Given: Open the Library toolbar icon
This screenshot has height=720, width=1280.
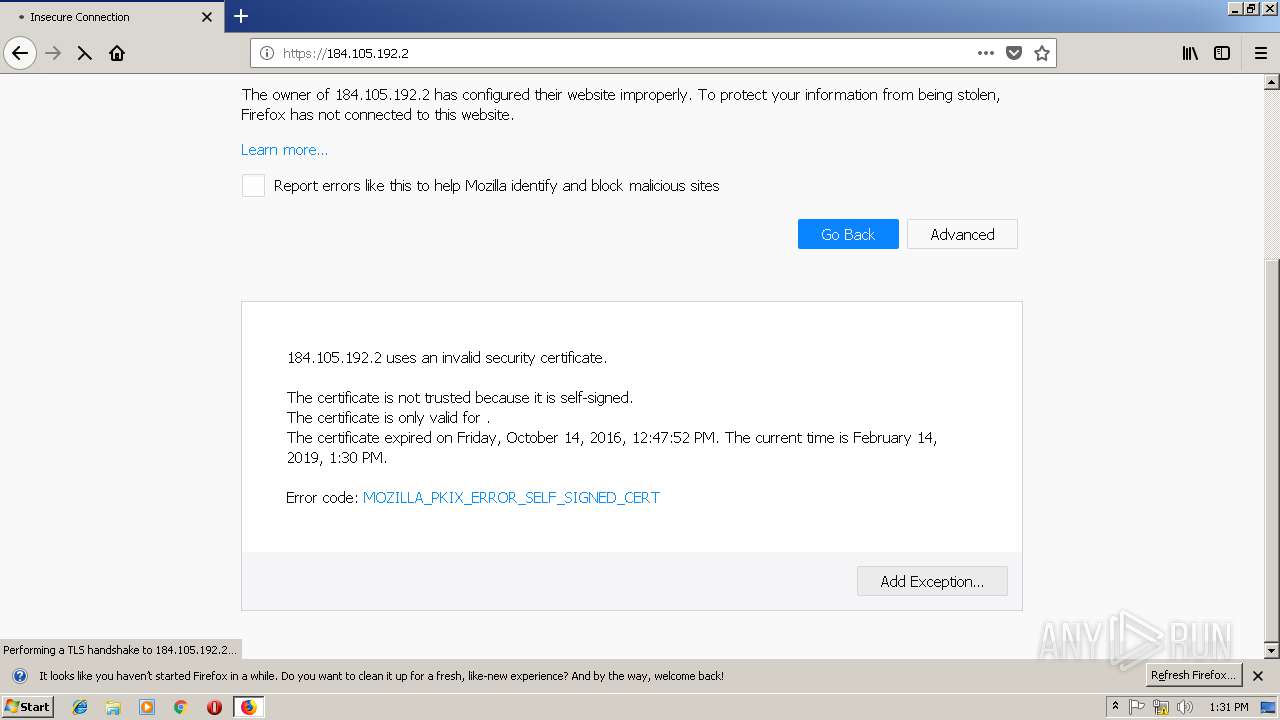Looking at the screenshot, I should [1190, 53].
